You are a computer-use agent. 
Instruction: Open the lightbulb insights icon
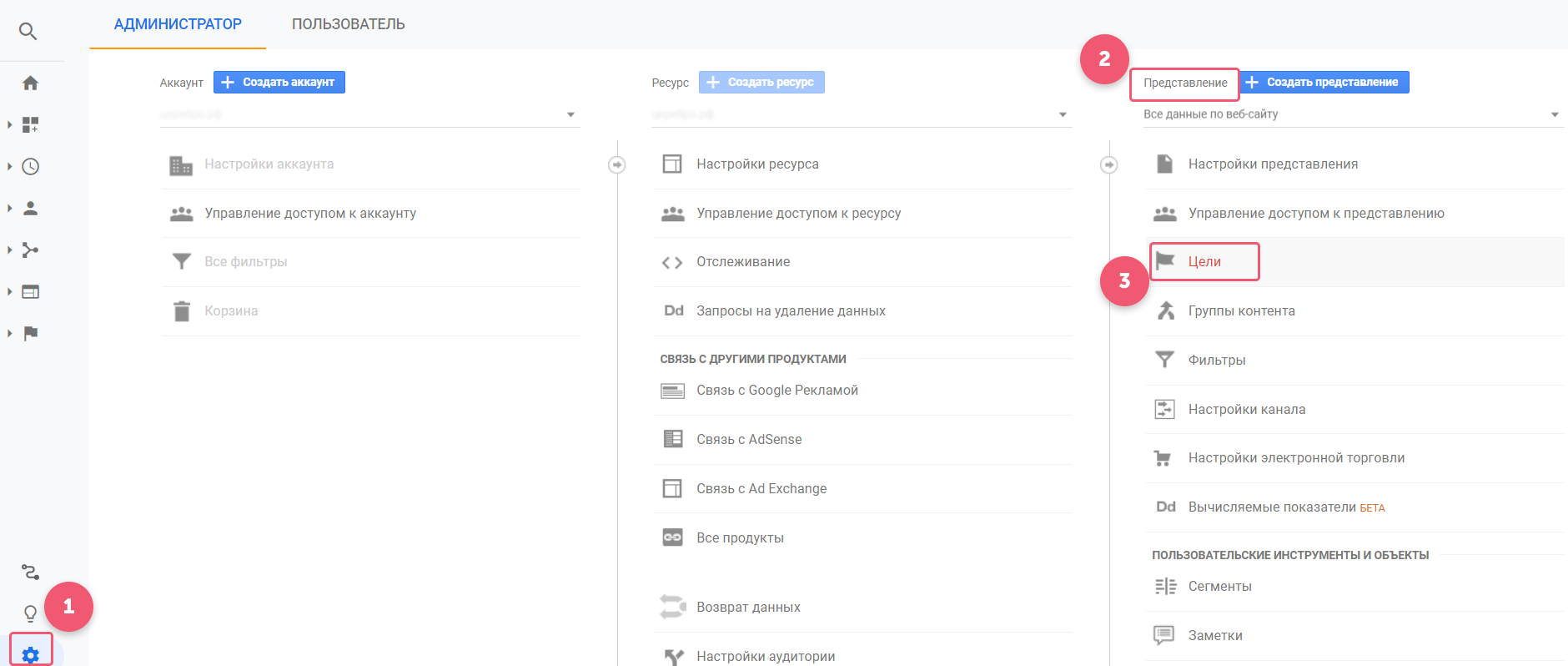(30, 613)
